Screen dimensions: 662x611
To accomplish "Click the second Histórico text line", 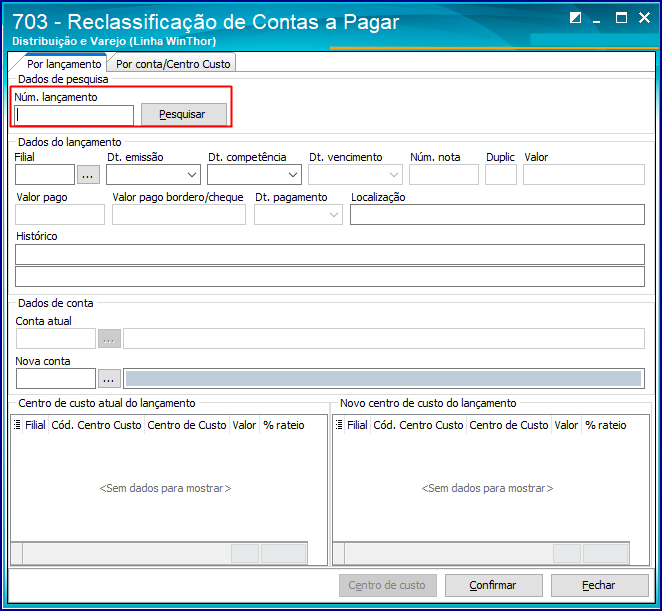I will coord(330,277).
